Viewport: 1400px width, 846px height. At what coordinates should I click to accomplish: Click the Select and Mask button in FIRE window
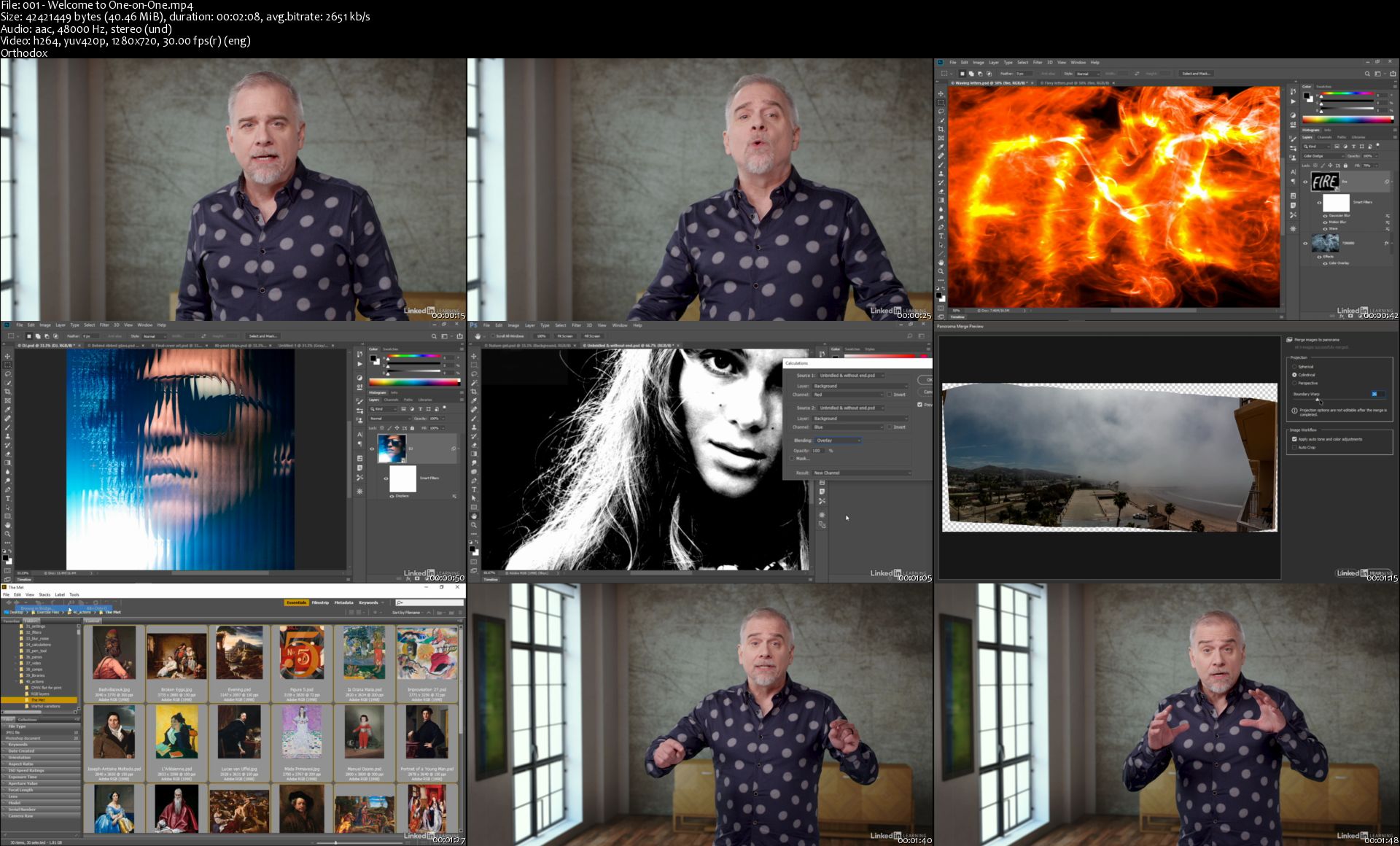(x=1195, y=74)
